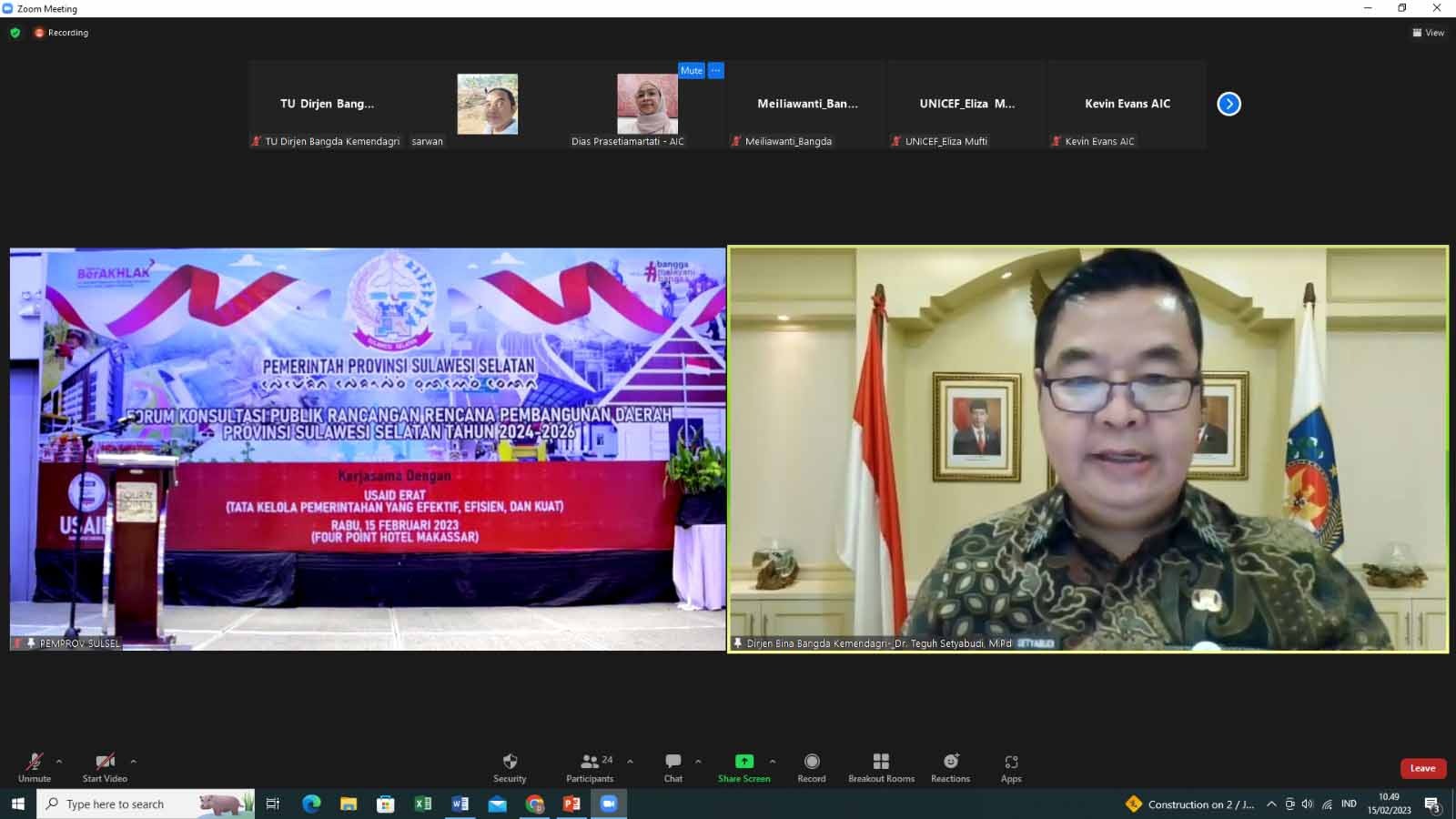Image resolution: width=1456 pixels, height=819 pixels.
Task: Open Task View on the taskbar
Action: [272, 804]
